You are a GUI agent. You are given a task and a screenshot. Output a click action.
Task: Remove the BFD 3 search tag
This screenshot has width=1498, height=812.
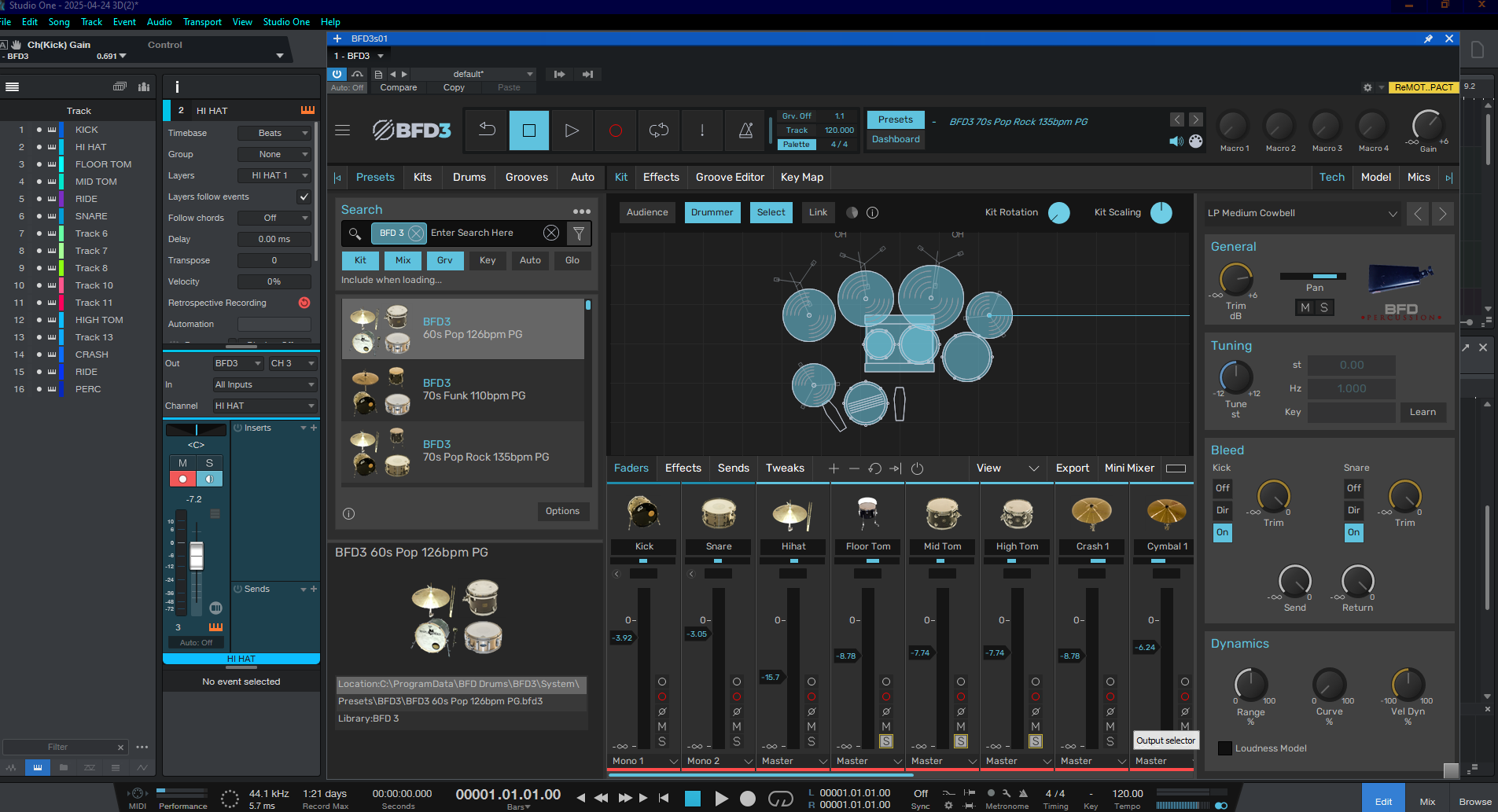pos(416,233)
